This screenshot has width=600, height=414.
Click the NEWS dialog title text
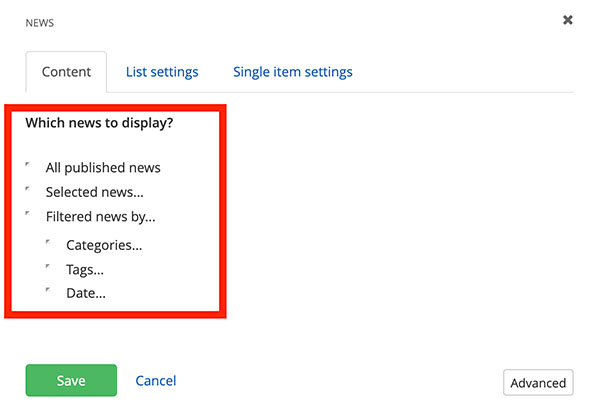tap(40, 21)
